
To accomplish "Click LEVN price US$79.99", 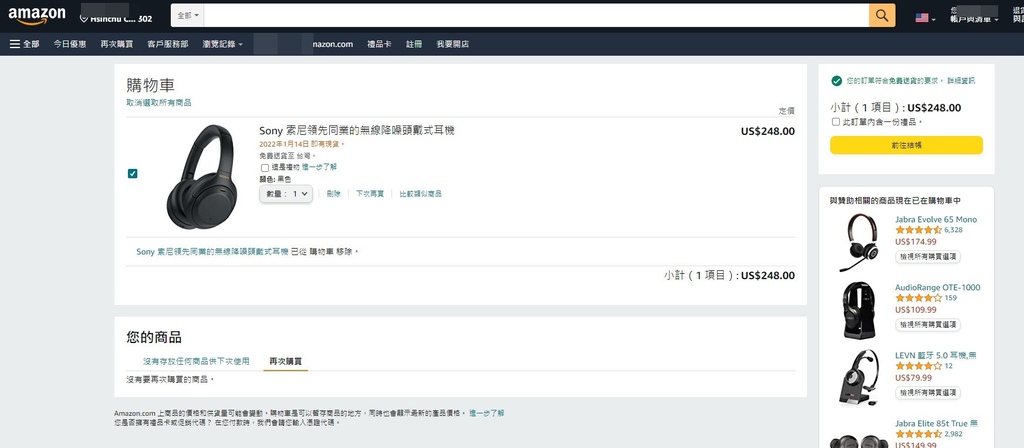I will 914,377.
